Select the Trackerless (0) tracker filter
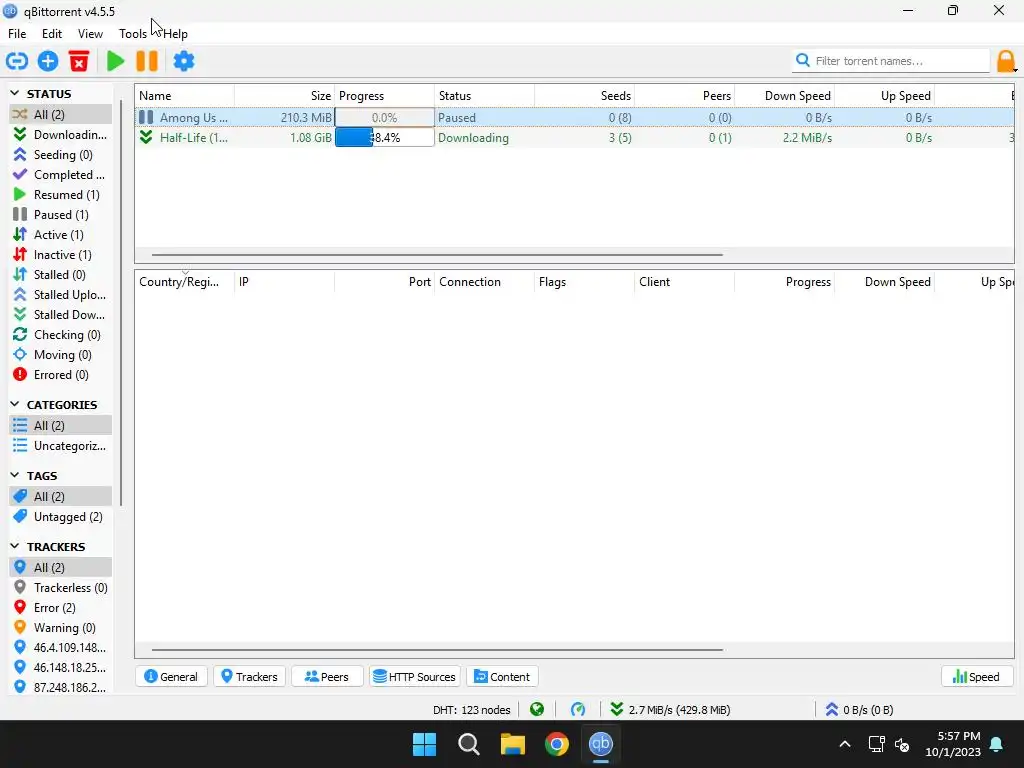The image size is (1024, 768). click(x=60, y=588)
